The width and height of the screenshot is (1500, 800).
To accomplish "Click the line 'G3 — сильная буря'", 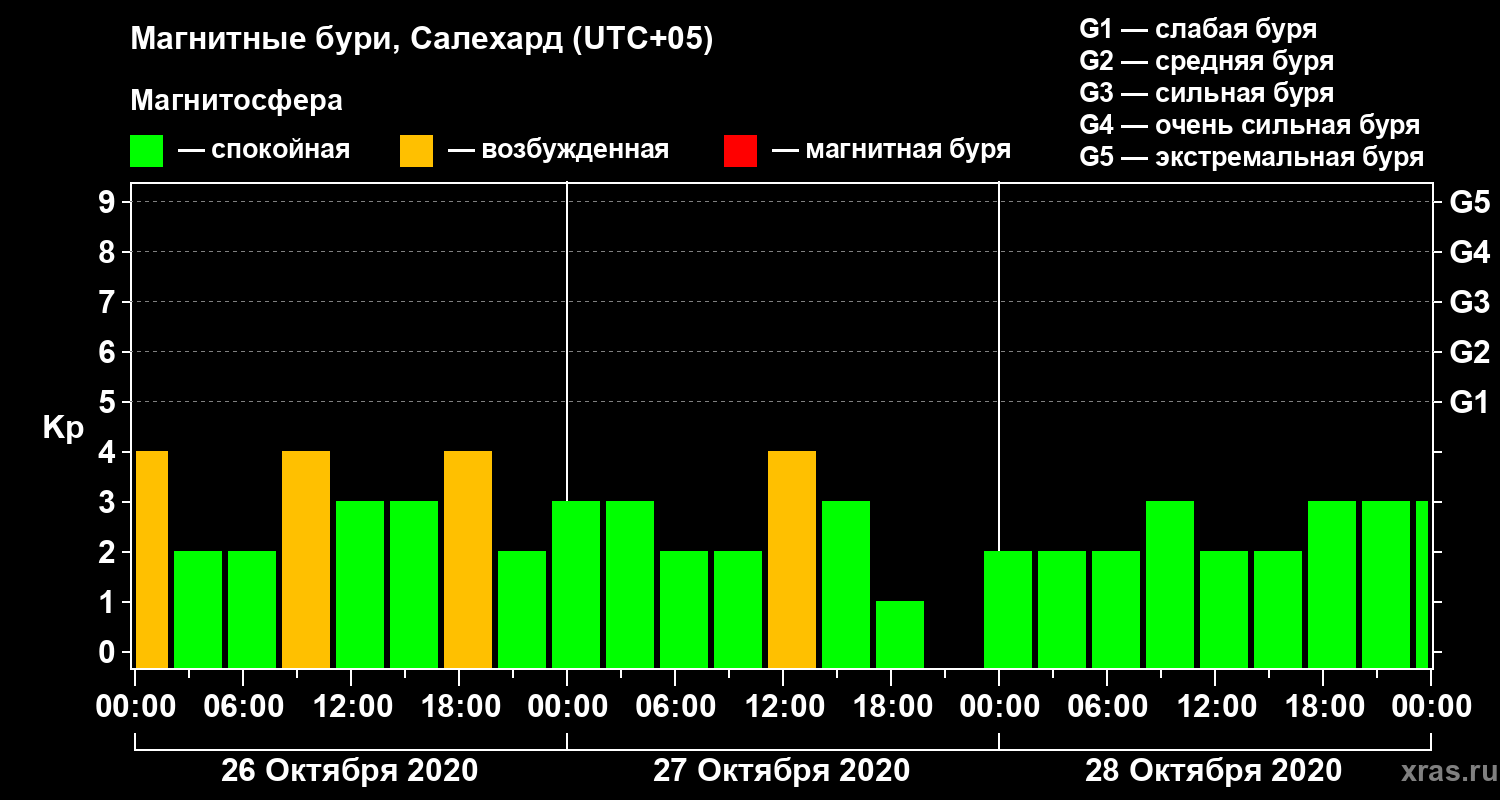I will [1207, 93].
